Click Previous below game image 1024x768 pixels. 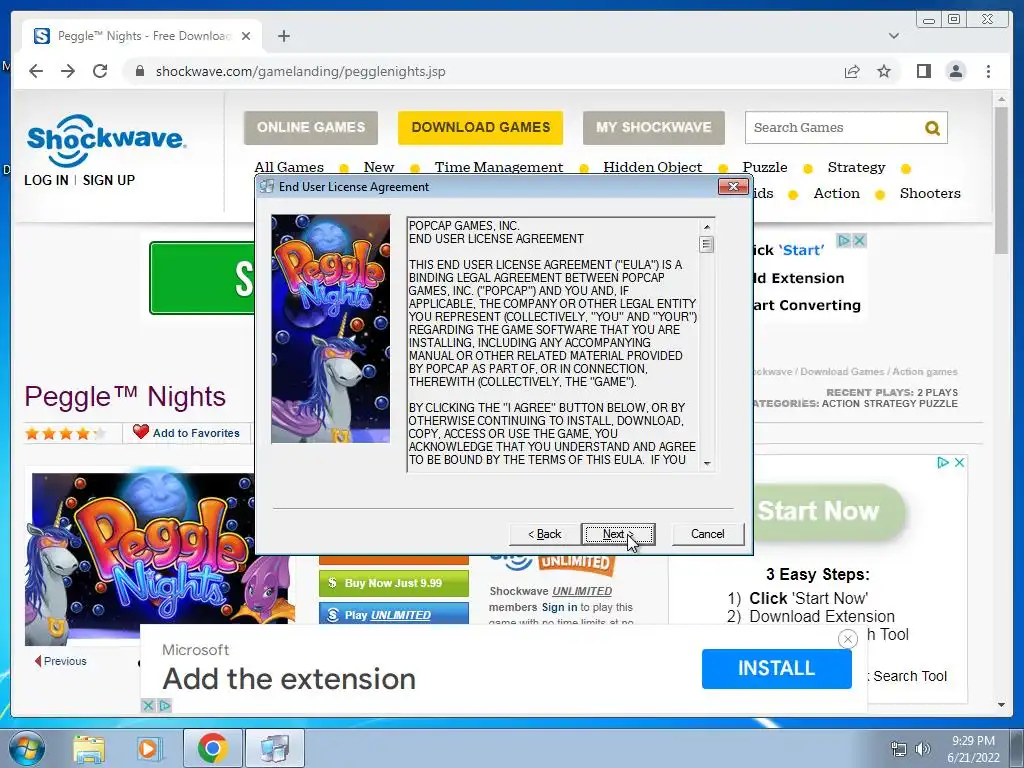(x=61, y=661)
